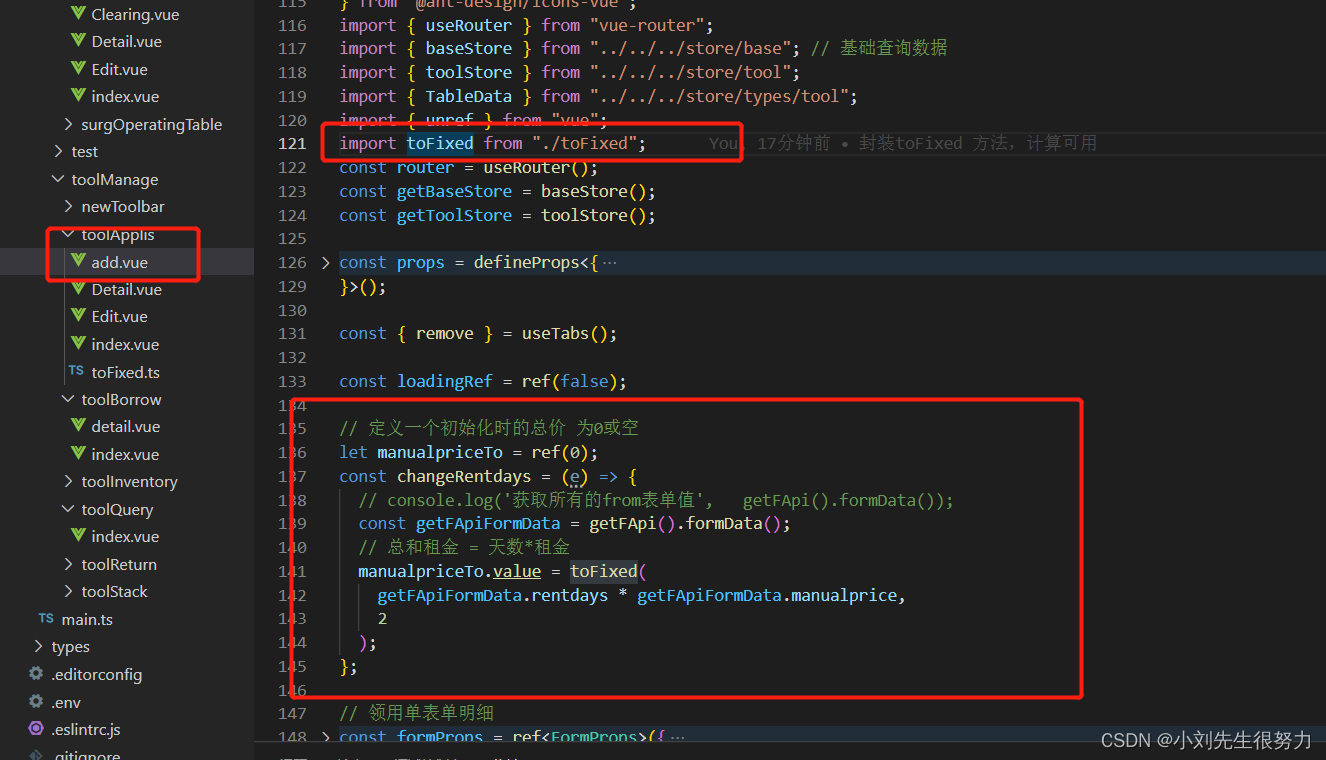Click the Vue icon beside add.vue
The image size is (1326, 760).
[x=79, y=262]
